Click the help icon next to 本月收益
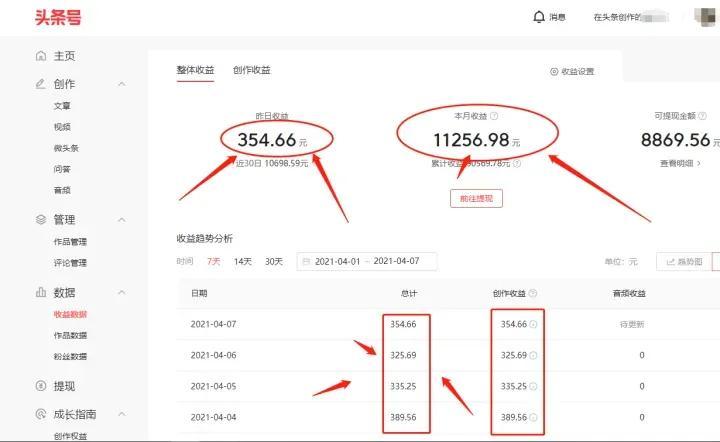The height and width of the screenshot is (442, 720). 494,116
